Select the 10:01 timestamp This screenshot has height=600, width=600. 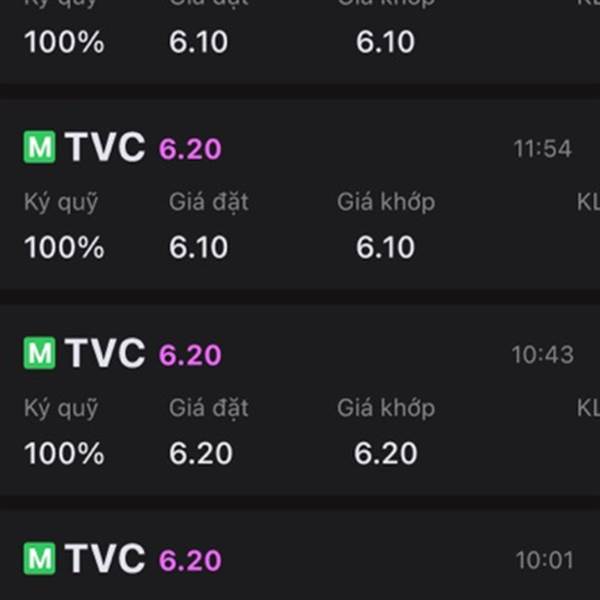coord(545,560)
